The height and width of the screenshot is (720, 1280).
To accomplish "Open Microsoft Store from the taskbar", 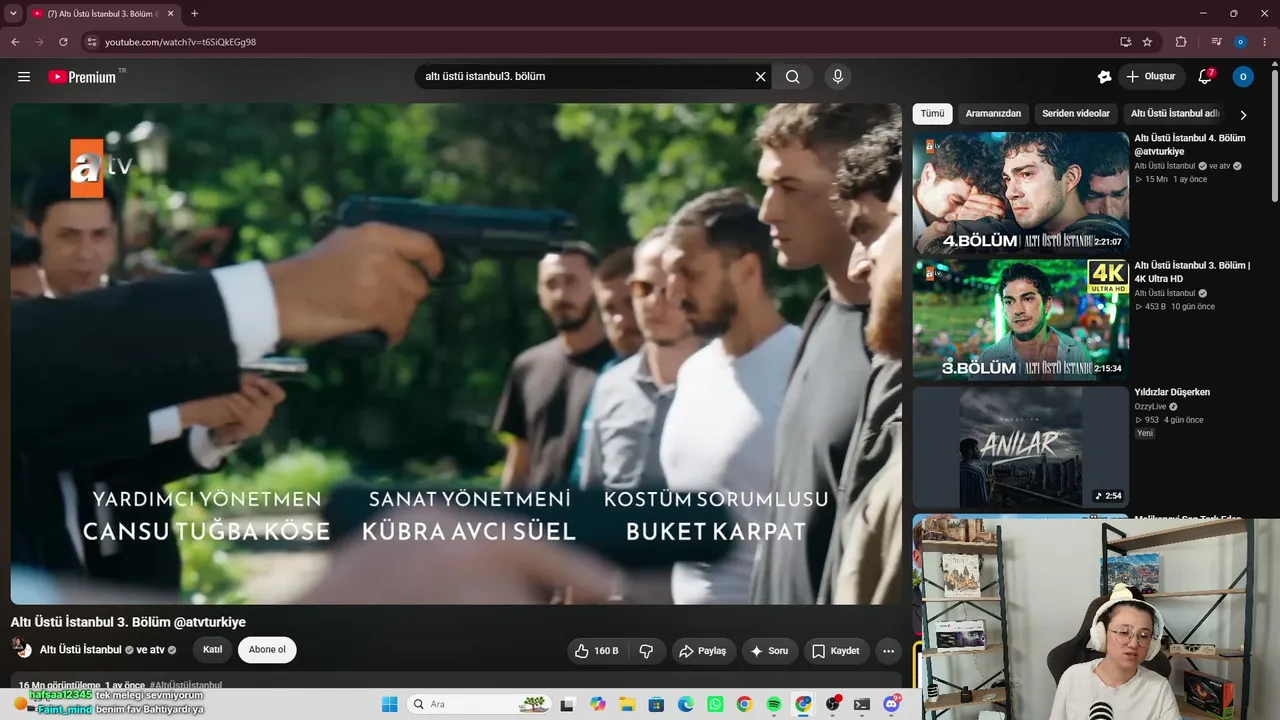I will [656, 704].
